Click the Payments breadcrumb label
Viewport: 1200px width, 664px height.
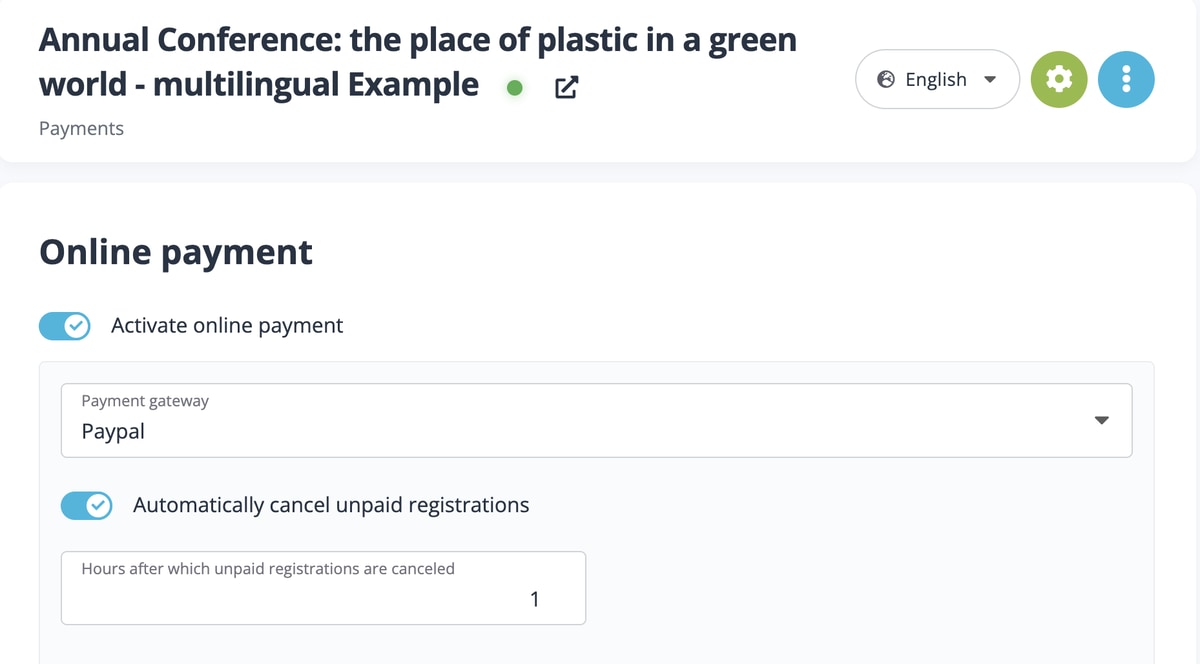pyautogui.click(x=81, y=128)
